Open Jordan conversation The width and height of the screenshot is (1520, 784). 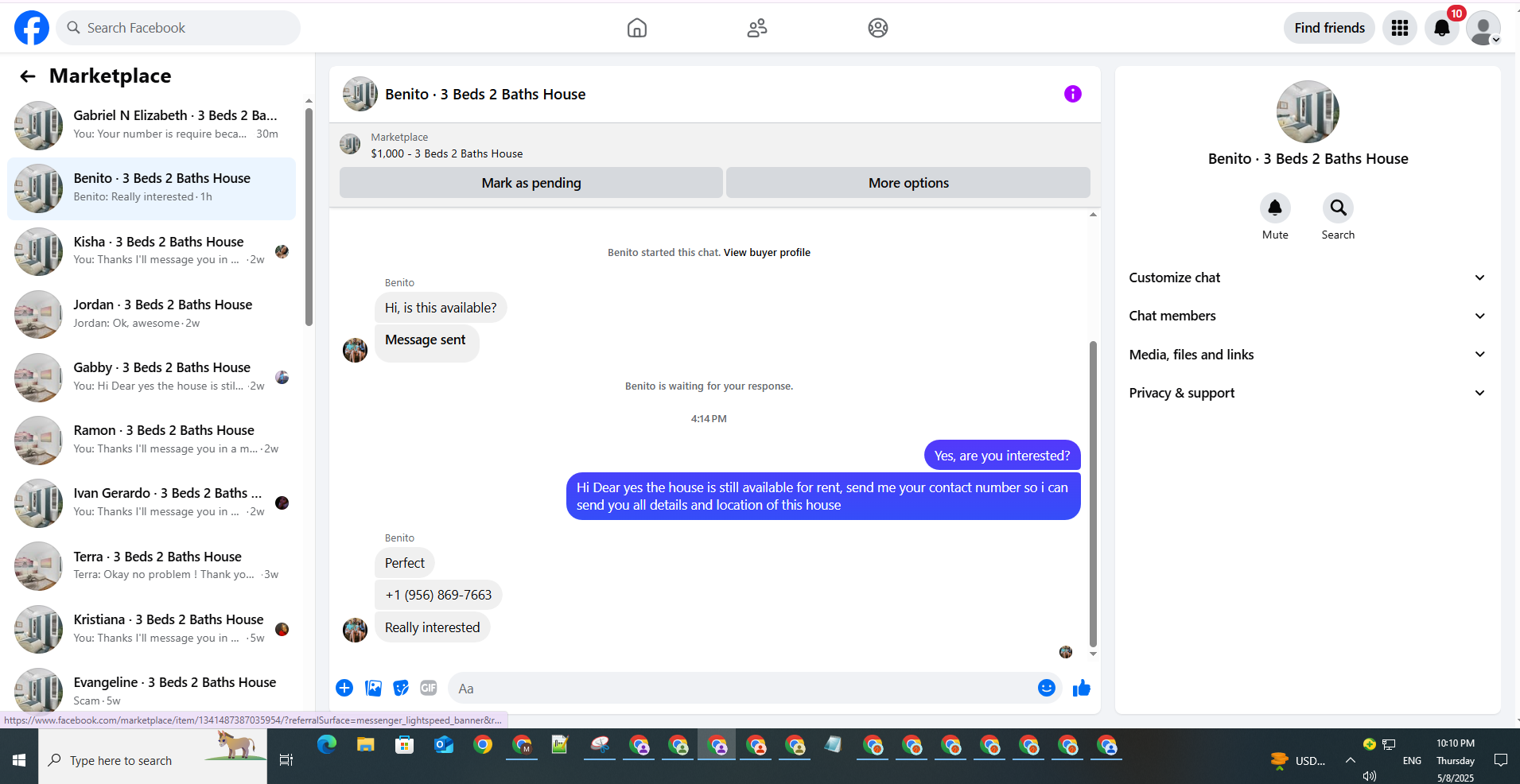point(151,314)
